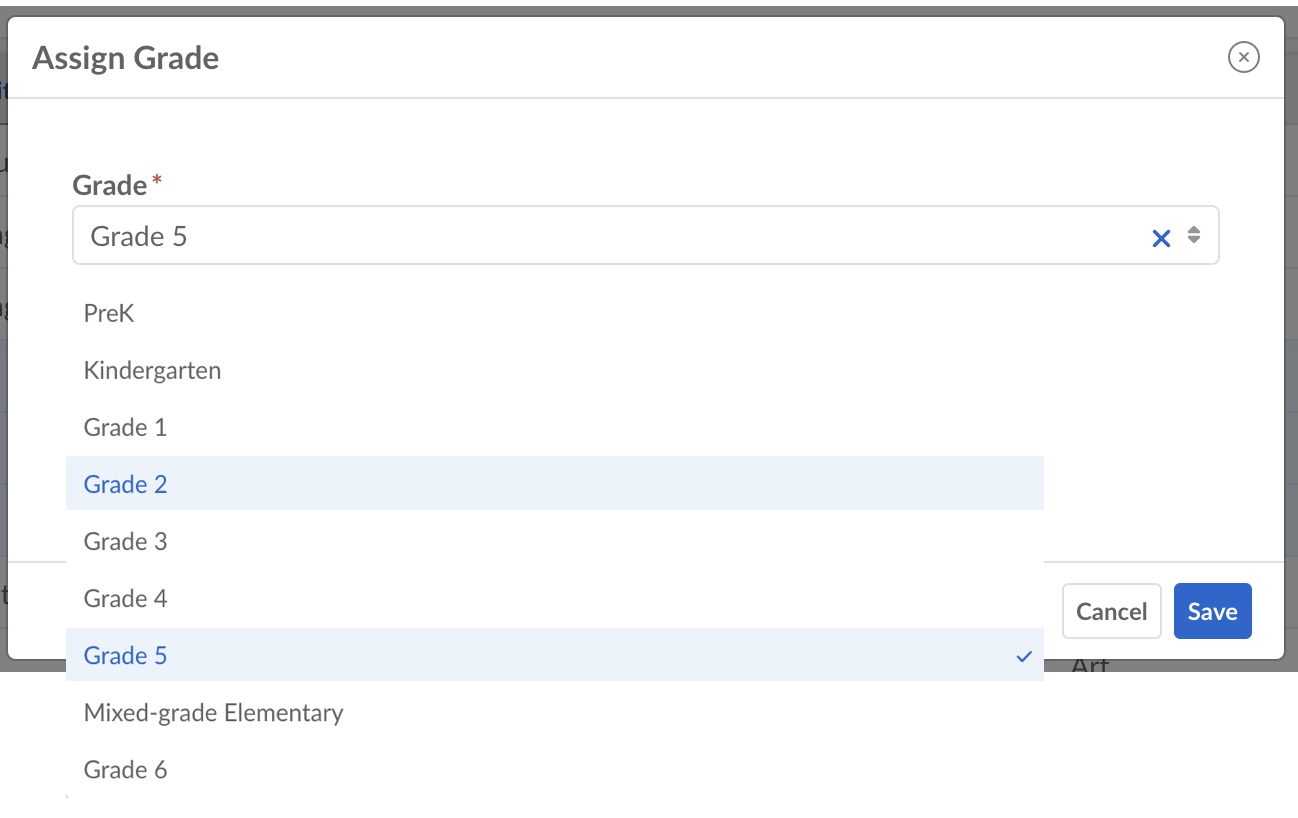Image resolution: width=1298 pixels, height=818 pixels.
Task: Pick Grade 1 in the dropdown
Action: pos(125,428)
